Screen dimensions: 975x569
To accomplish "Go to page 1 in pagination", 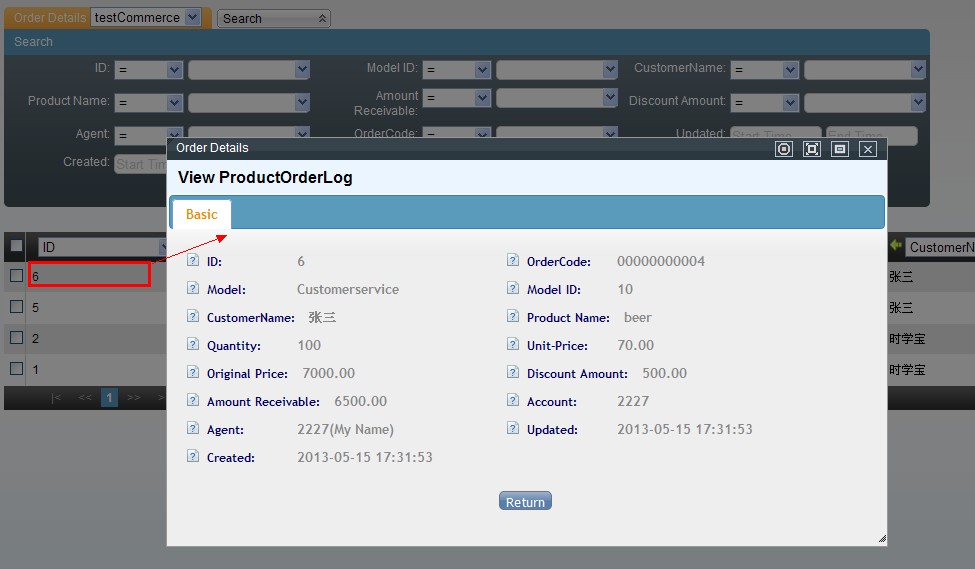I will [109, 398].
